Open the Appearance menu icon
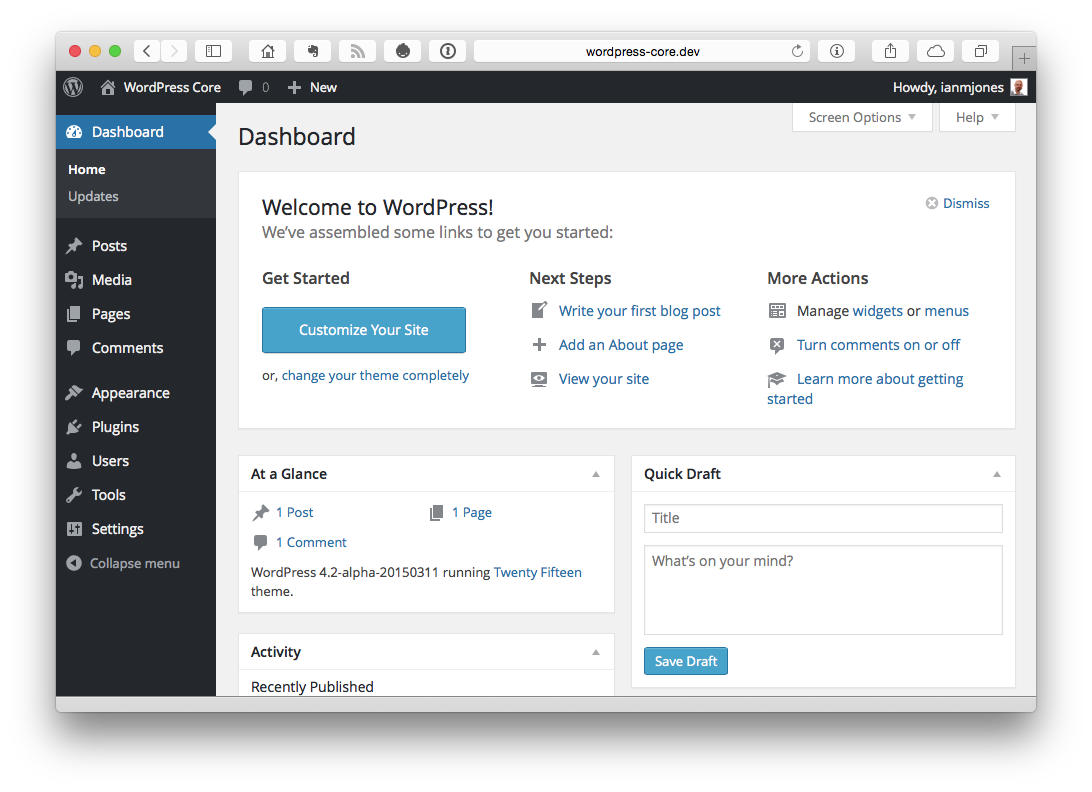 74,392
